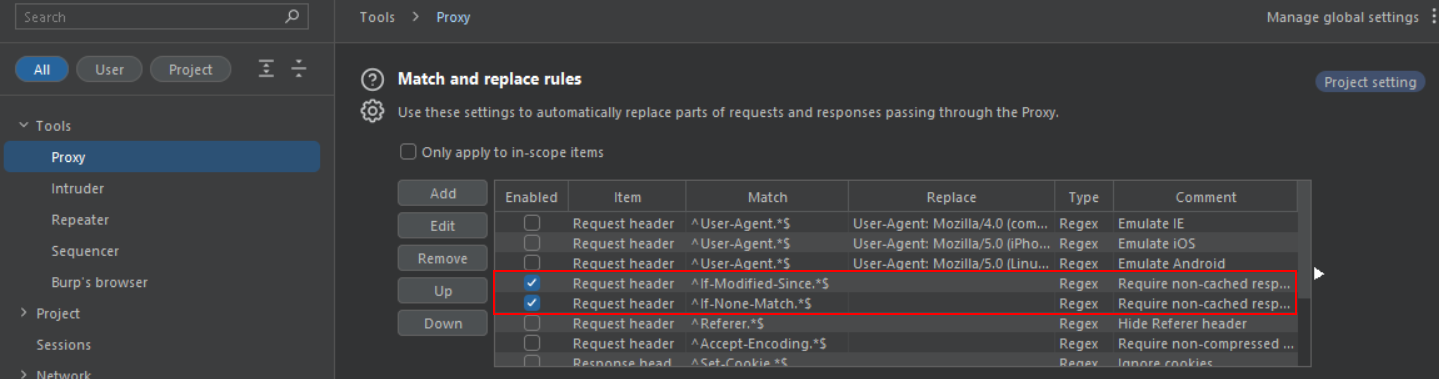Expand the Project tree node
This screenshot has width=1439, height=379.
point(24,313)
